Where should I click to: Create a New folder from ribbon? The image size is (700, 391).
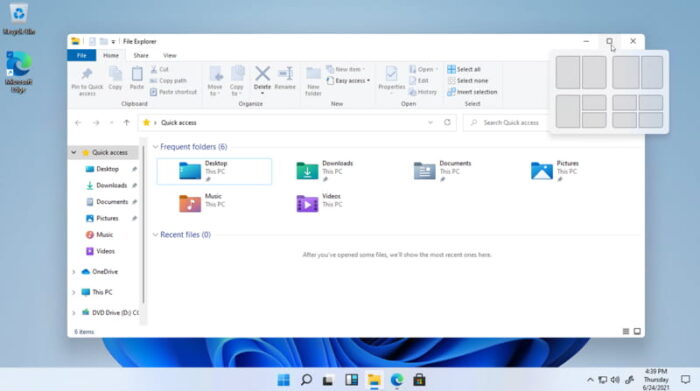[x=313, y=81]
